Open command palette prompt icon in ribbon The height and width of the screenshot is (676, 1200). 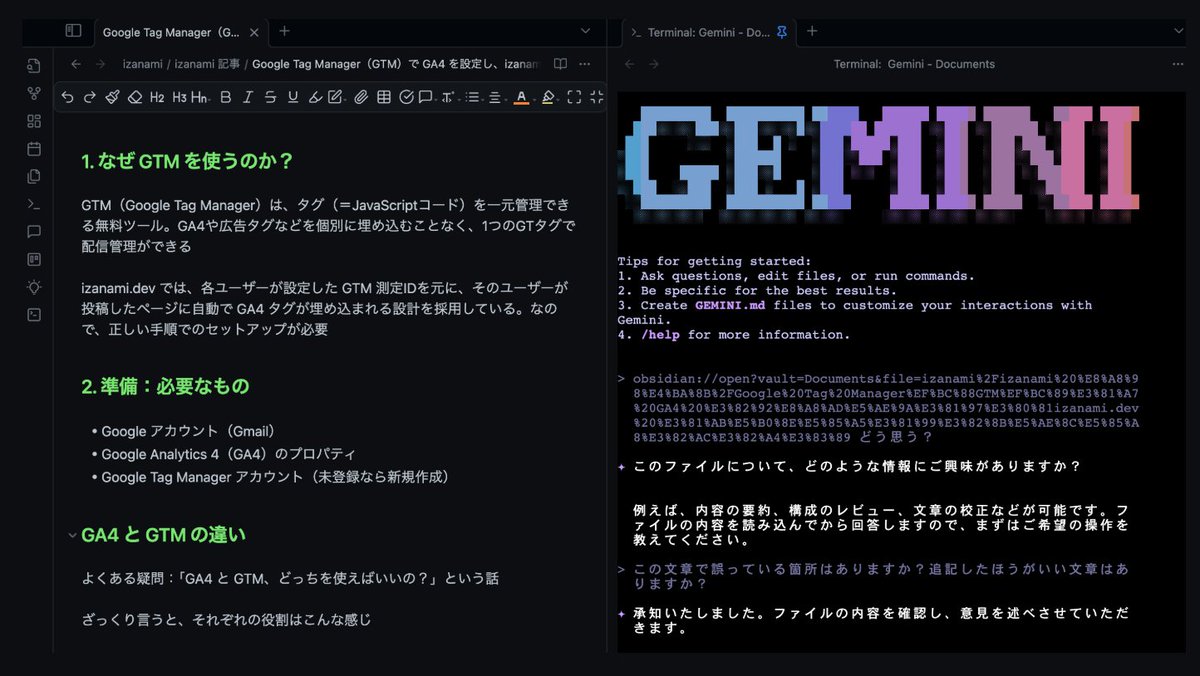pyautogui.click(x=34, y=204)
